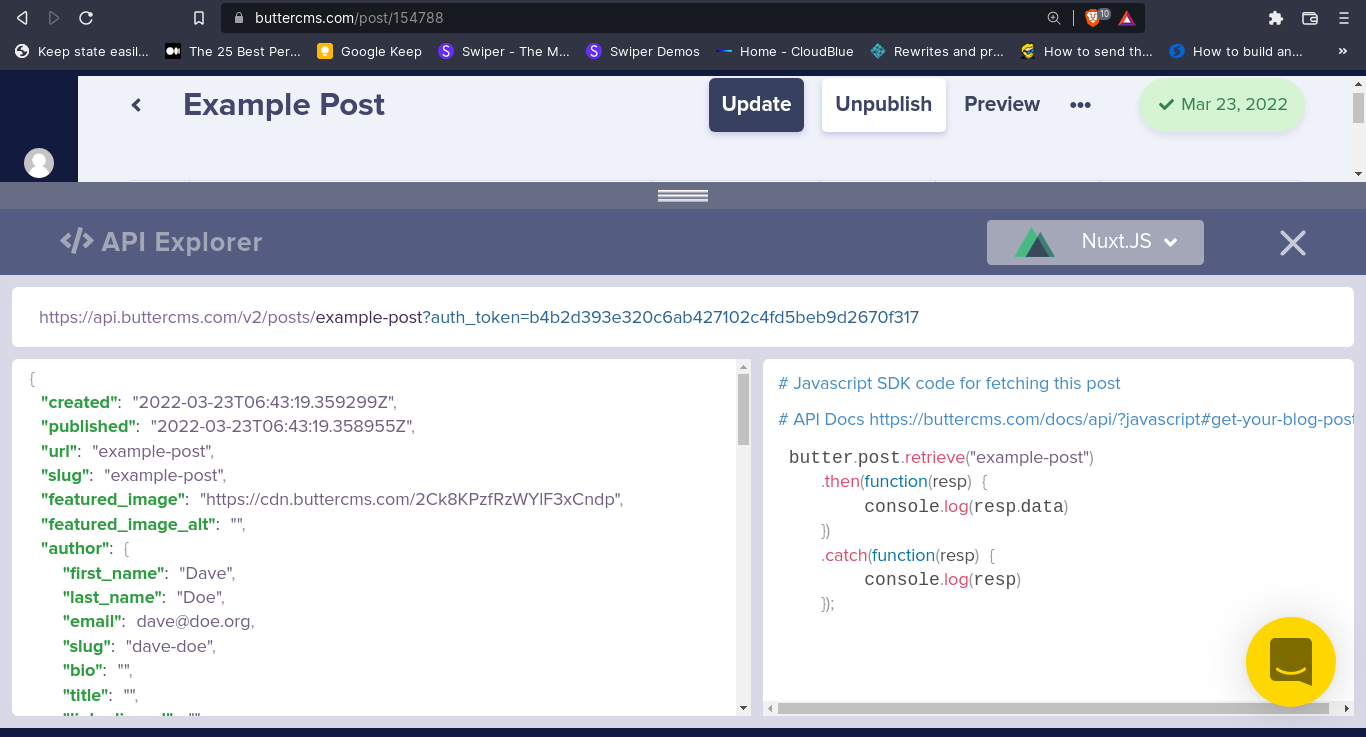
Task: Open Brave Shields lion icon
Action: [1093, 18]
